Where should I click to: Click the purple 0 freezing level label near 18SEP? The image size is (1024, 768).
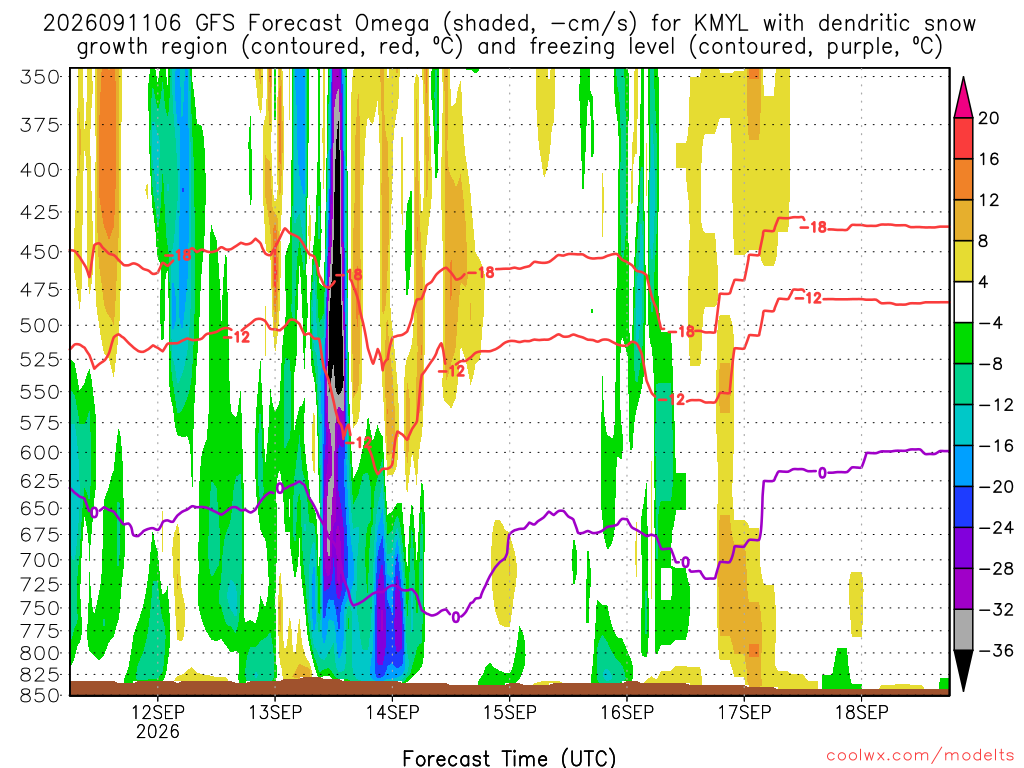coord(822,473)
